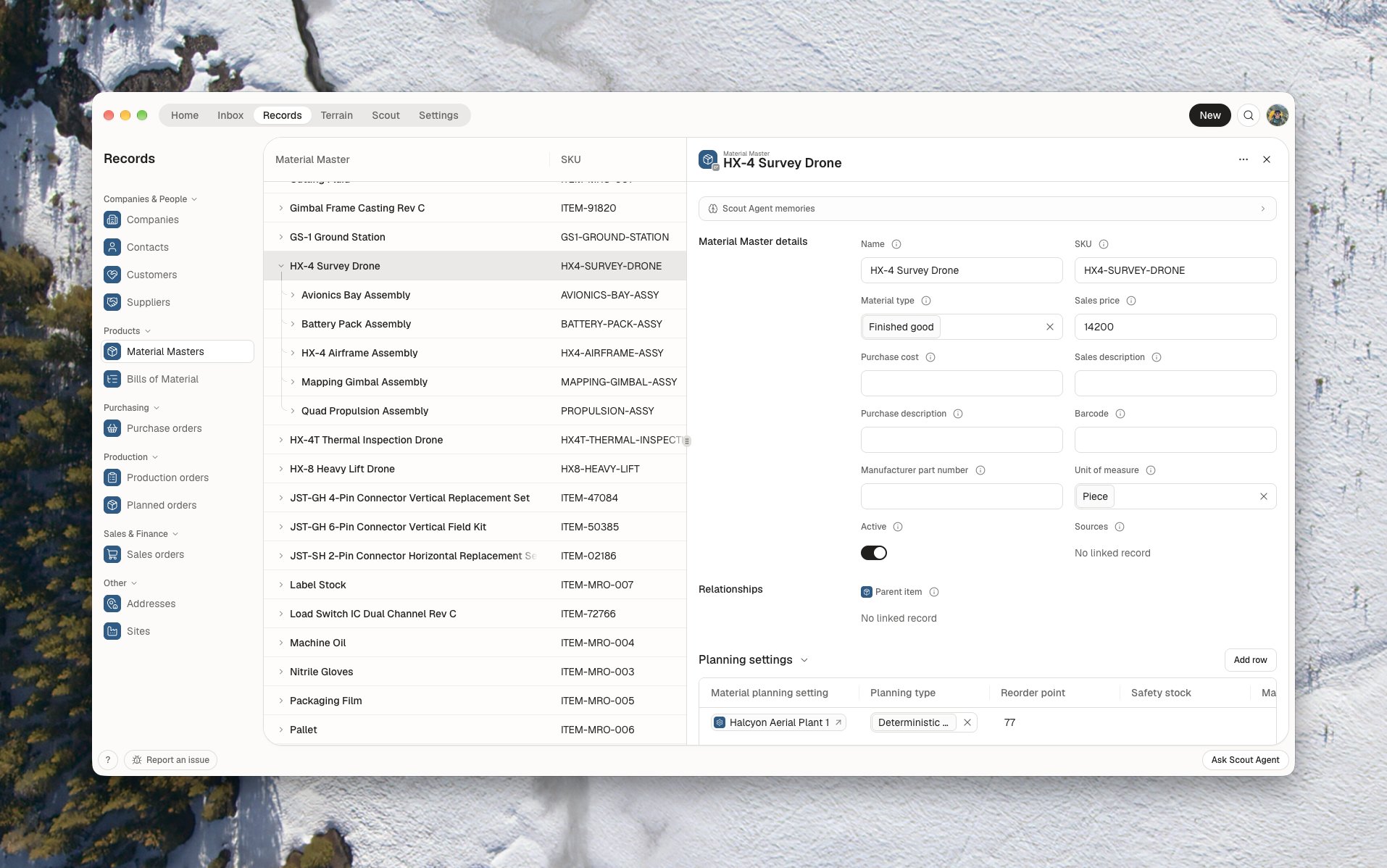Expand the Battery Pack Assembly row
Screen dimensions: 1387x868
293,324
